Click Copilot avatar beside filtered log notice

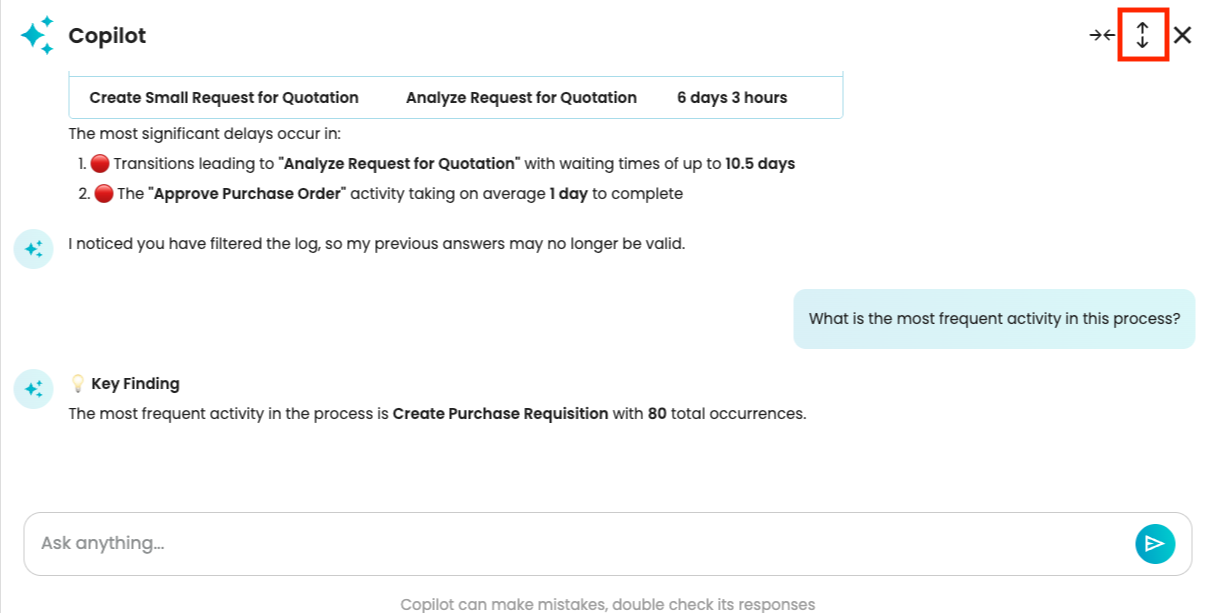pos(33,248)
